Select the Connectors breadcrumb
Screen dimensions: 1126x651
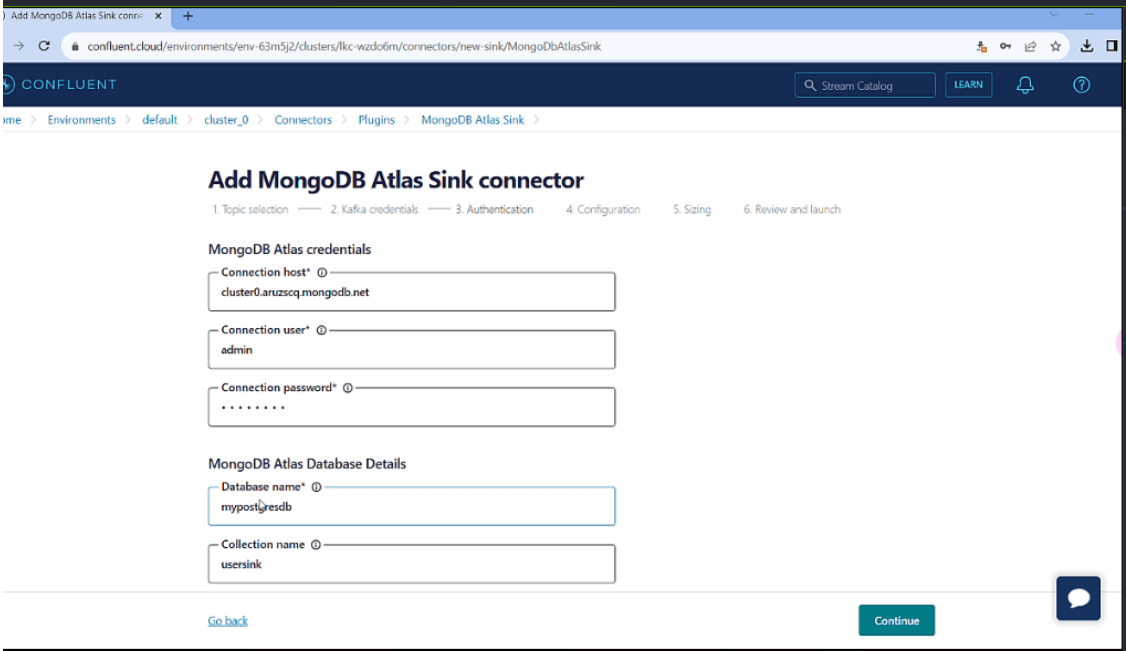(x=303, y=119)
